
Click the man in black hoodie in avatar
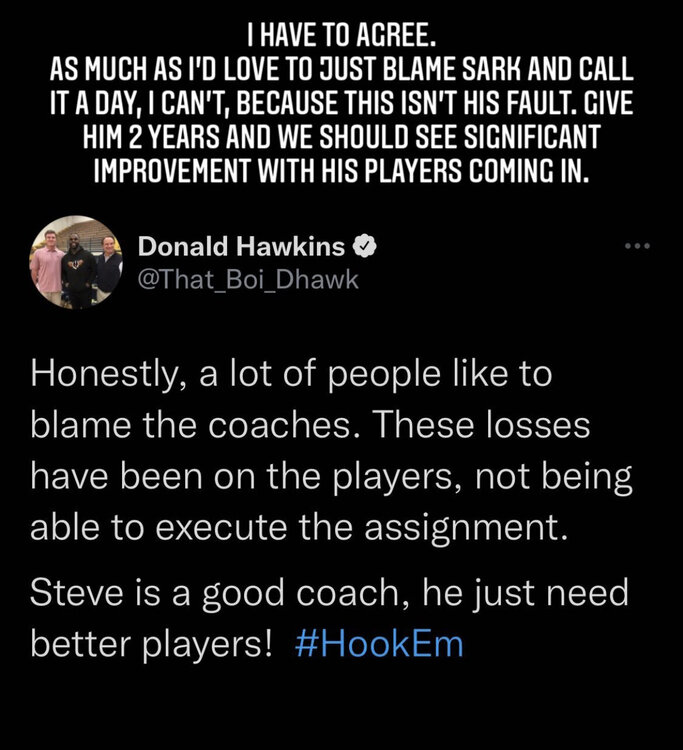pos(79,269)
